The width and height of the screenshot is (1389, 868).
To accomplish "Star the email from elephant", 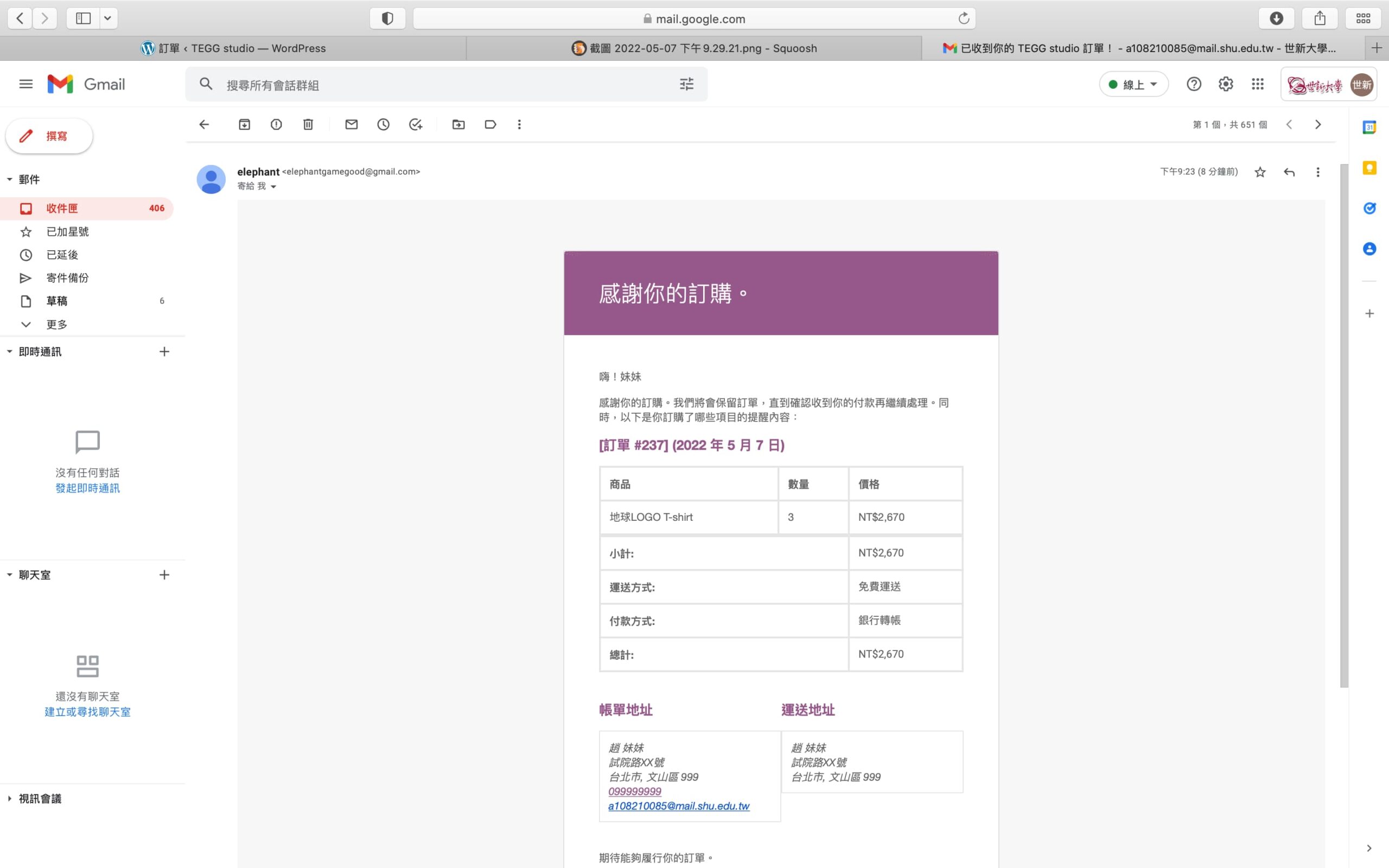I will coord(1260,172).
